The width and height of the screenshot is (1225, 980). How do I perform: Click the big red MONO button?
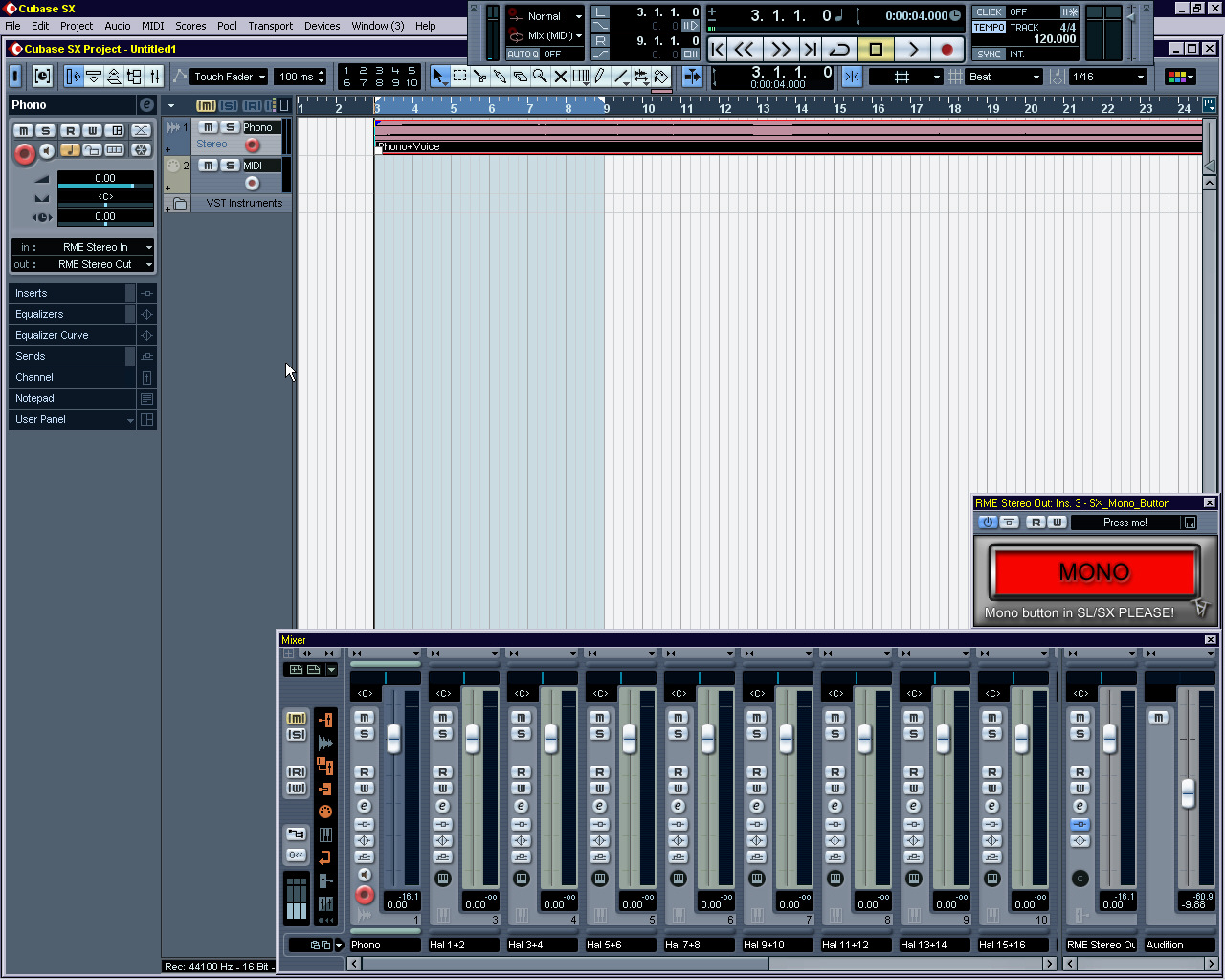[1094, 571]
